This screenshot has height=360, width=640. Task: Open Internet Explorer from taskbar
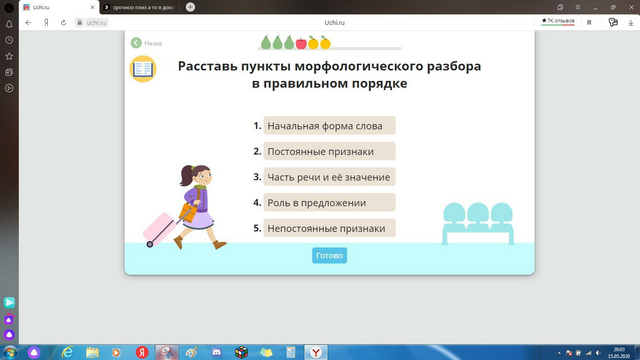pyautogui.click(x=67, y=352)
